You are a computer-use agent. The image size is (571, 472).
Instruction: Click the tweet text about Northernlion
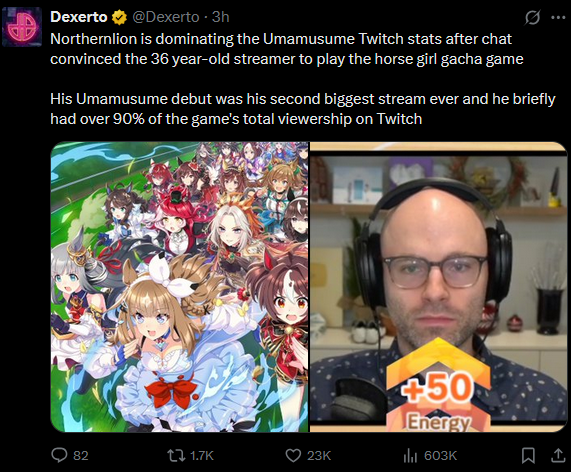pyautogui.click(x=303, y=79)
